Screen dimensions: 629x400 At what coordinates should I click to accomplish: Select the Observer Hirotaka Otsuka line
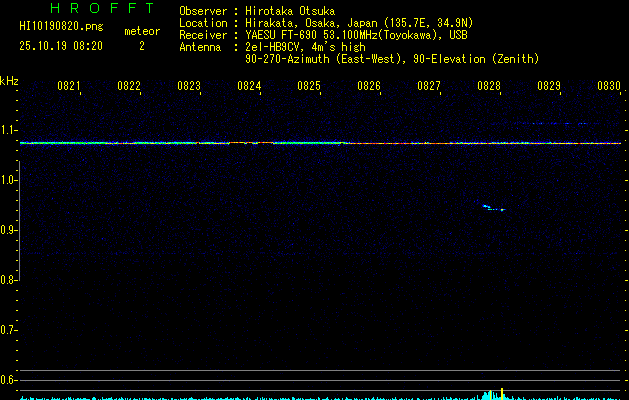pyautogui.click(x=256, y=11)
